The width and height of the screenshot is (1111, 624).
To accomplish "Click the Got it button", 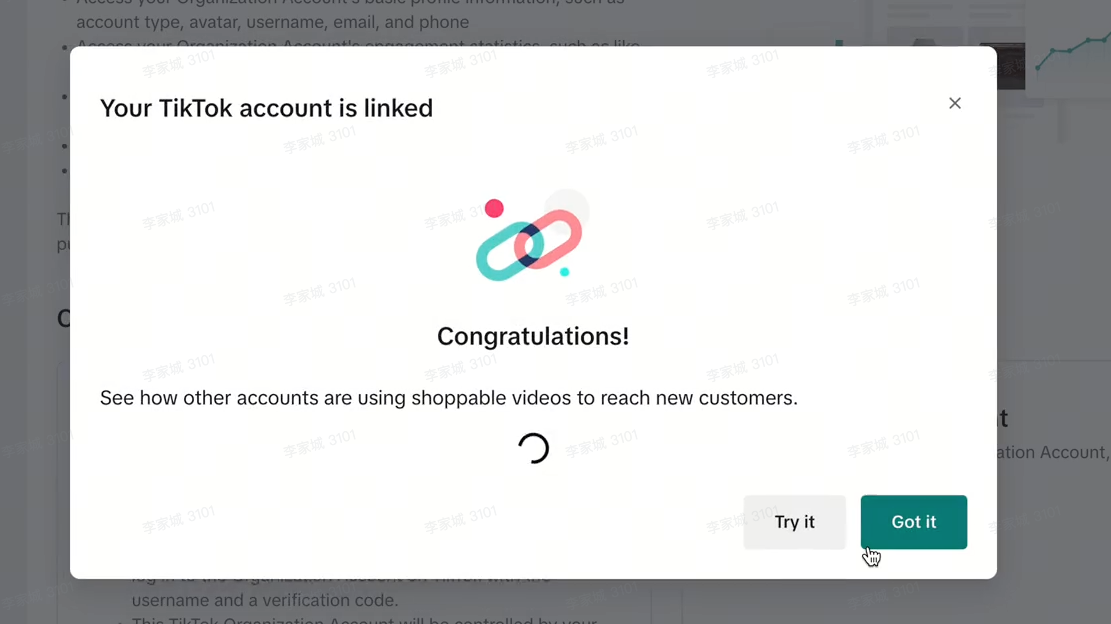I will click(x=913, y=522).
